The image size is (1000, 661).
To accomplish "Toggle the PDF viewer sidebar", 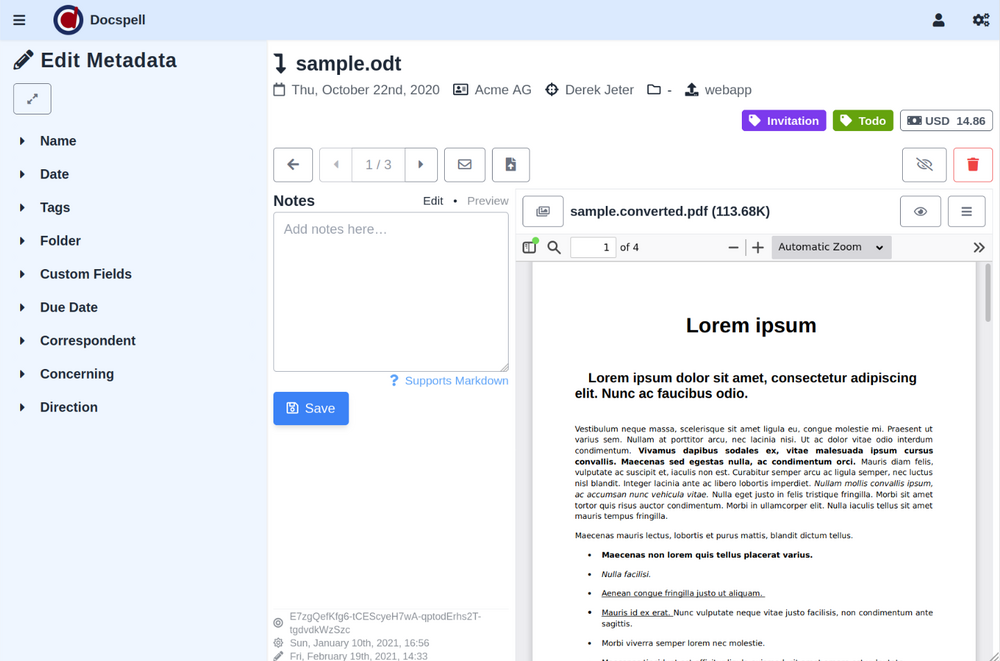I will (530, 247).
